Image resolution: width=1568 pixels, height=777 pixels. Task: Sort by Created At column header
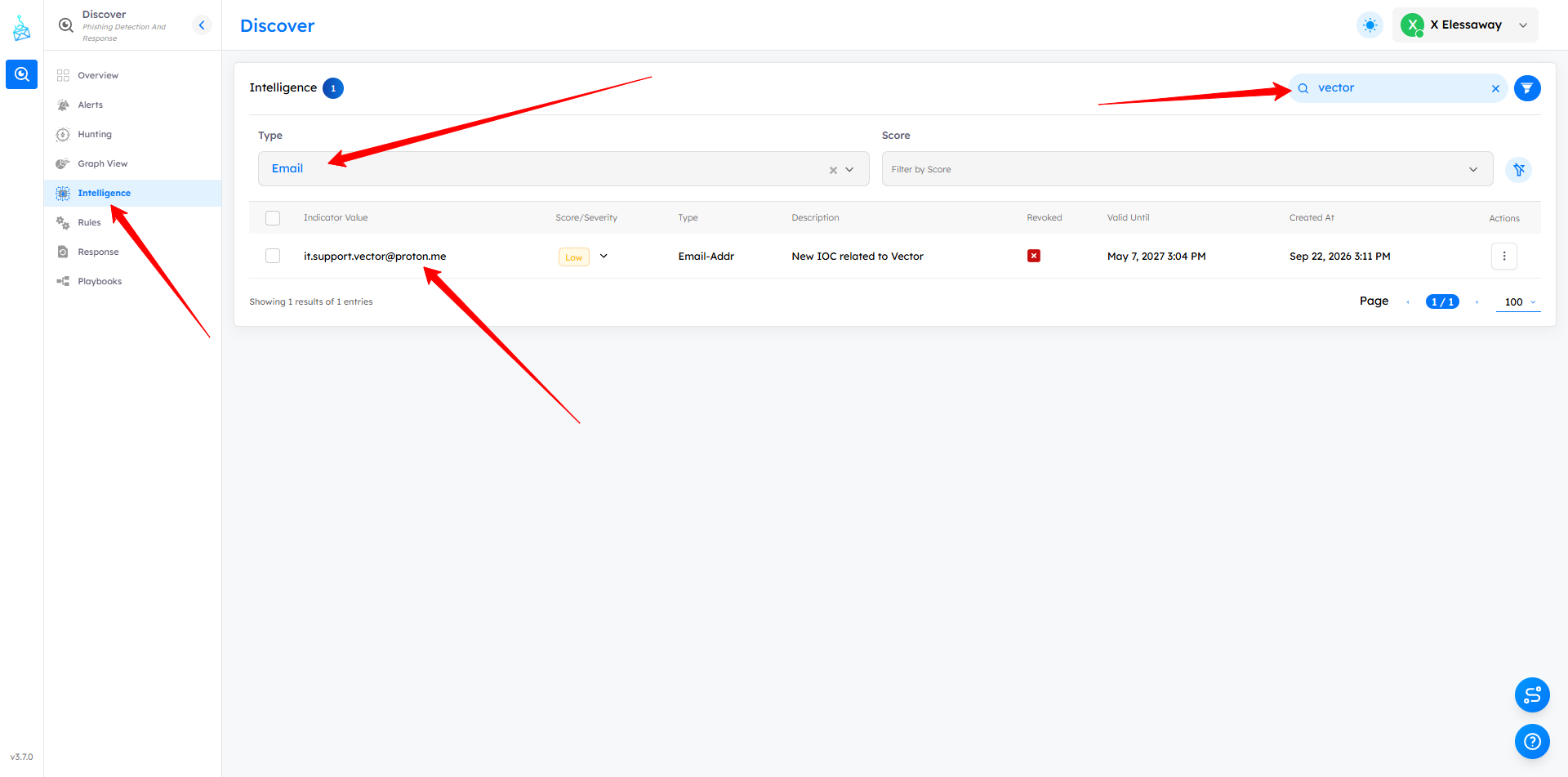click(1312, 218)
